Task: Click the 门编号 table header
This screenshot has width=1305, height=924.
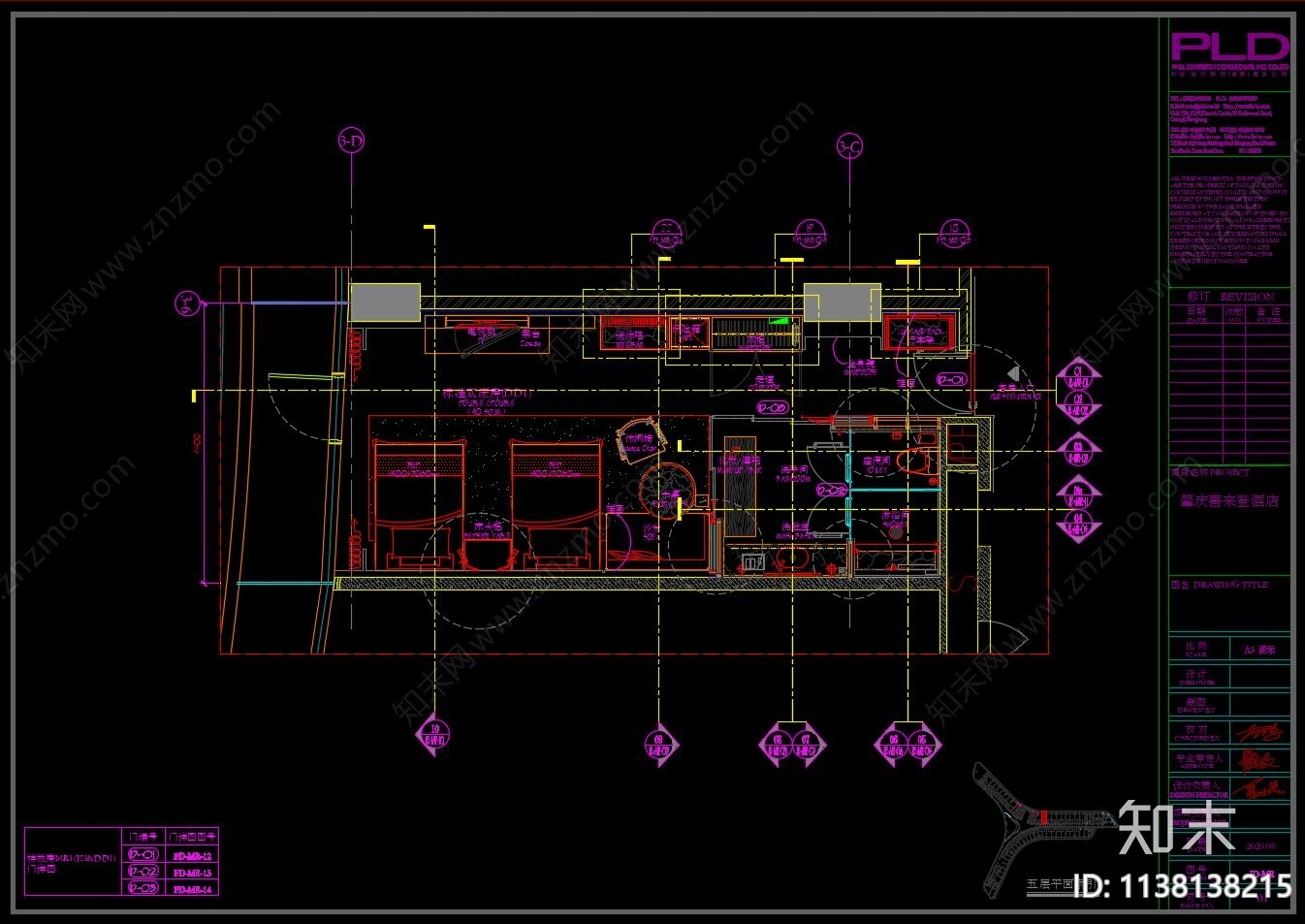Action: coord(143,837)
